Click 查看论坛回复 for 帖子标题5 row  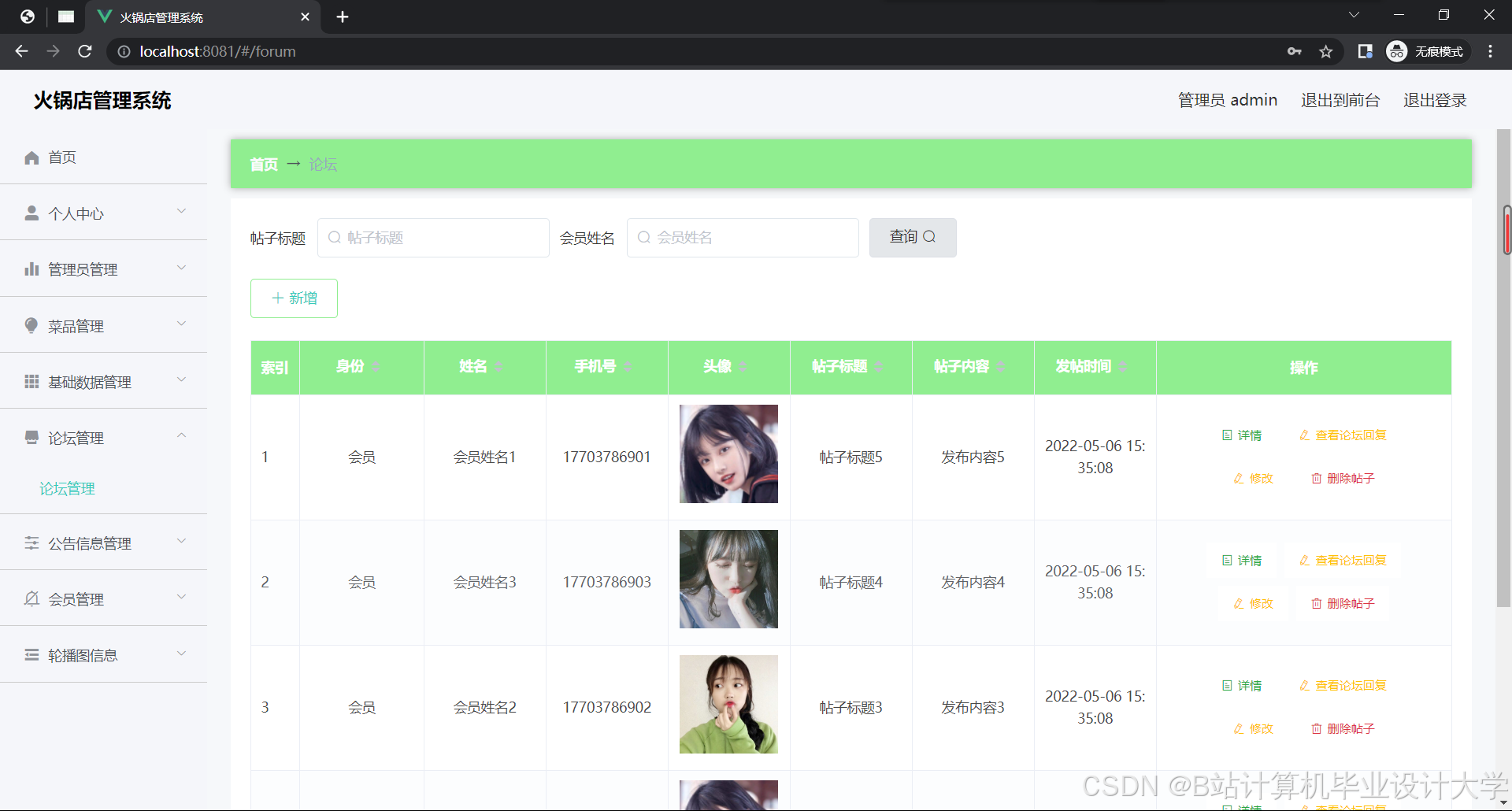[1343, 435]
